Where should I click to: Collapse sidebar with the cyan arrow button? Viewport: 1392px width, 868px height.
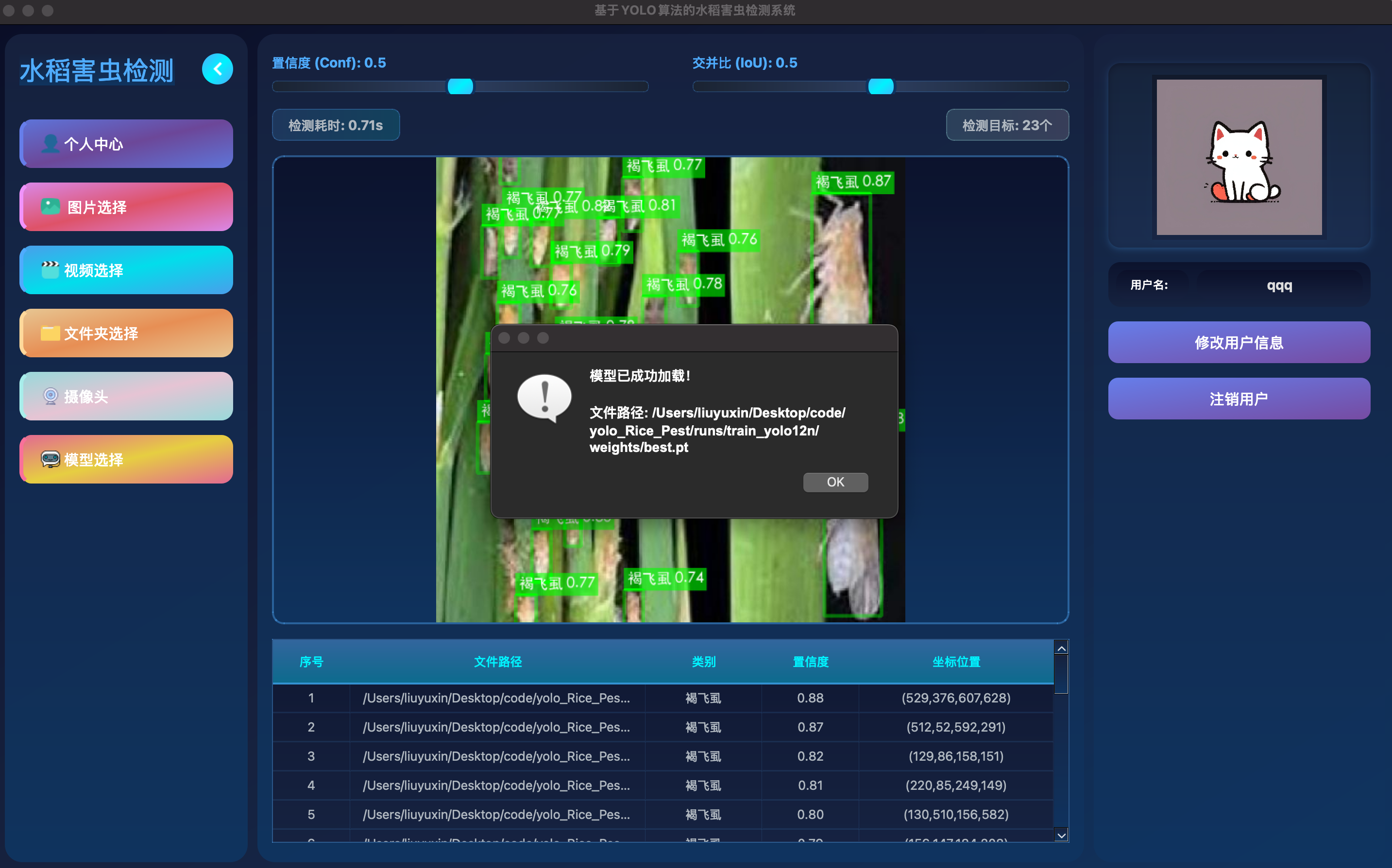(217, 69)
